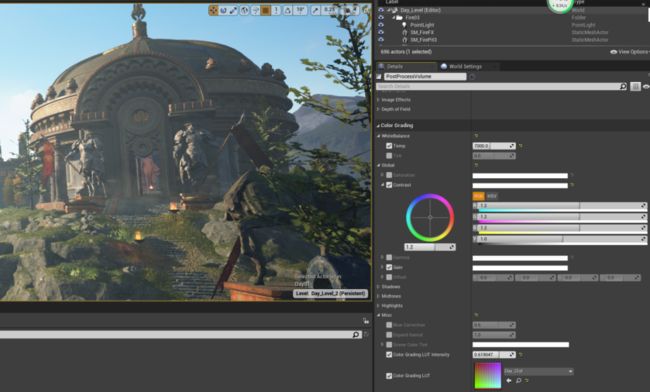
Task: Disable the Contrast checkbox
Action: (x=389, y=185)
